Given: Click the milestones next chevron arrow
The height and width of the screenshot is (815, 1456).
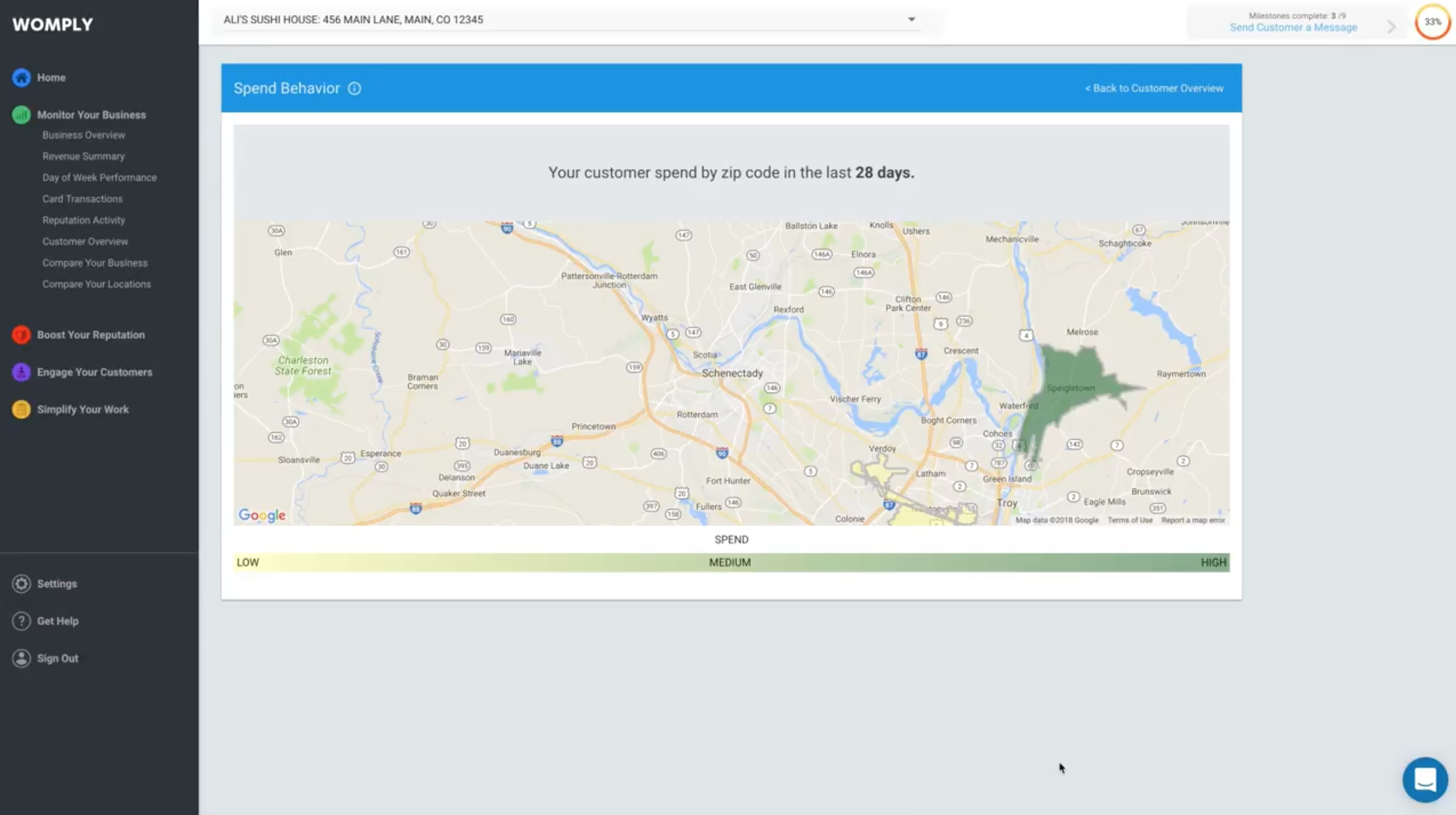Looking at the screenshot, I should (1392, 26).
